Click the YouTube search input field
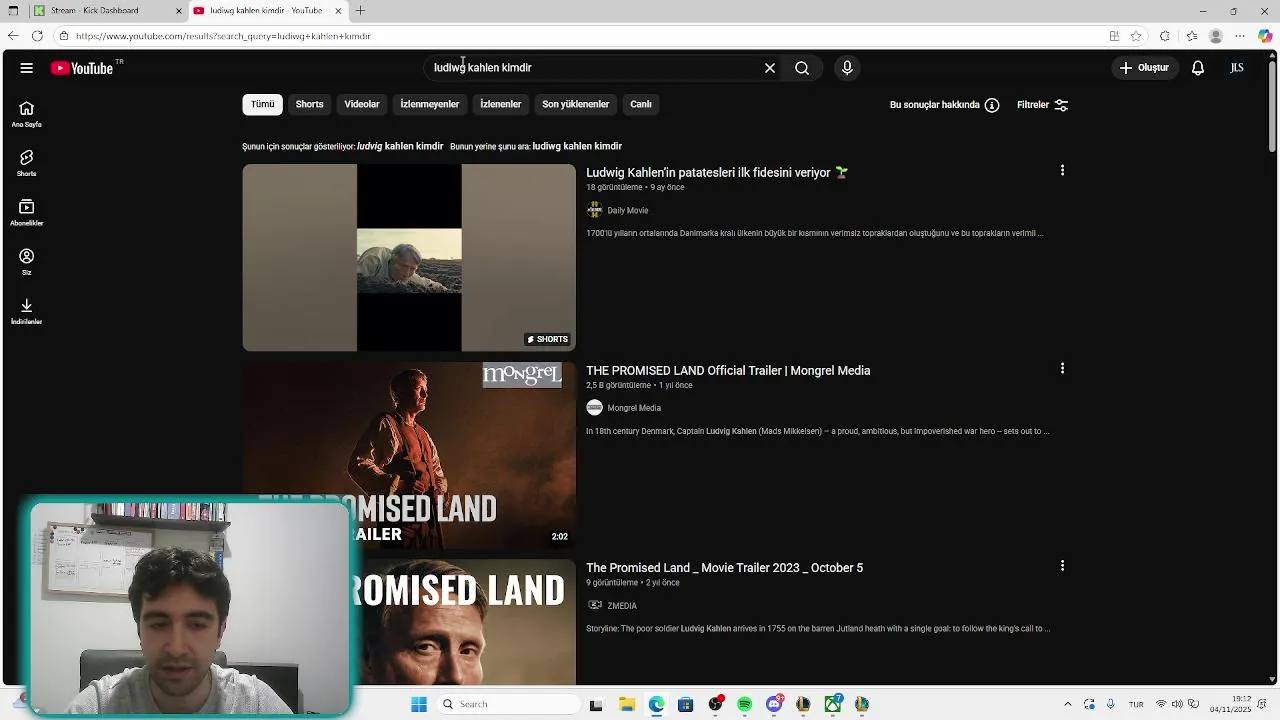1280x720 pixels. point(590,68)
